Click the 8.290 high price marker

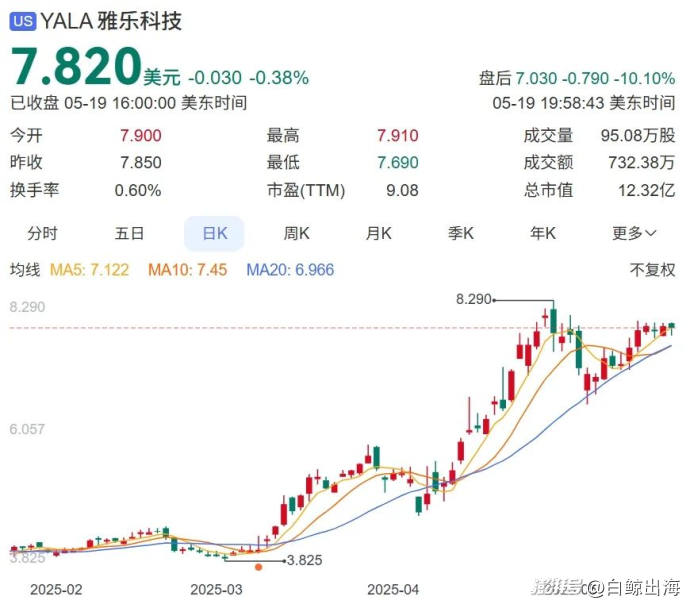coord(473,299)
